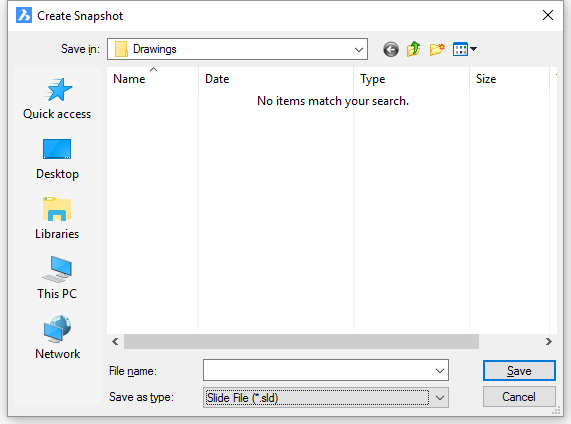
Task: Create a new folder with the toolbar icon
Action: [437, 49]
